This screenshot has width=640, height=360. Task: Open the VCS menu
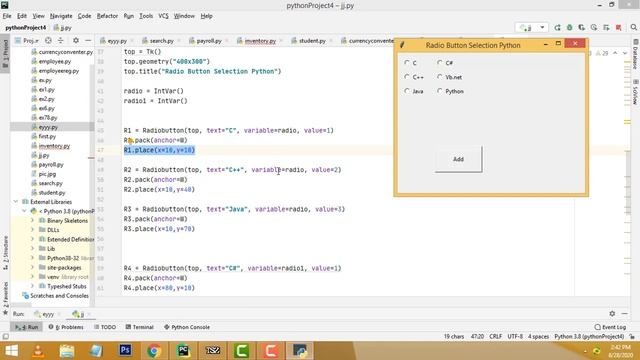(163, 16)
